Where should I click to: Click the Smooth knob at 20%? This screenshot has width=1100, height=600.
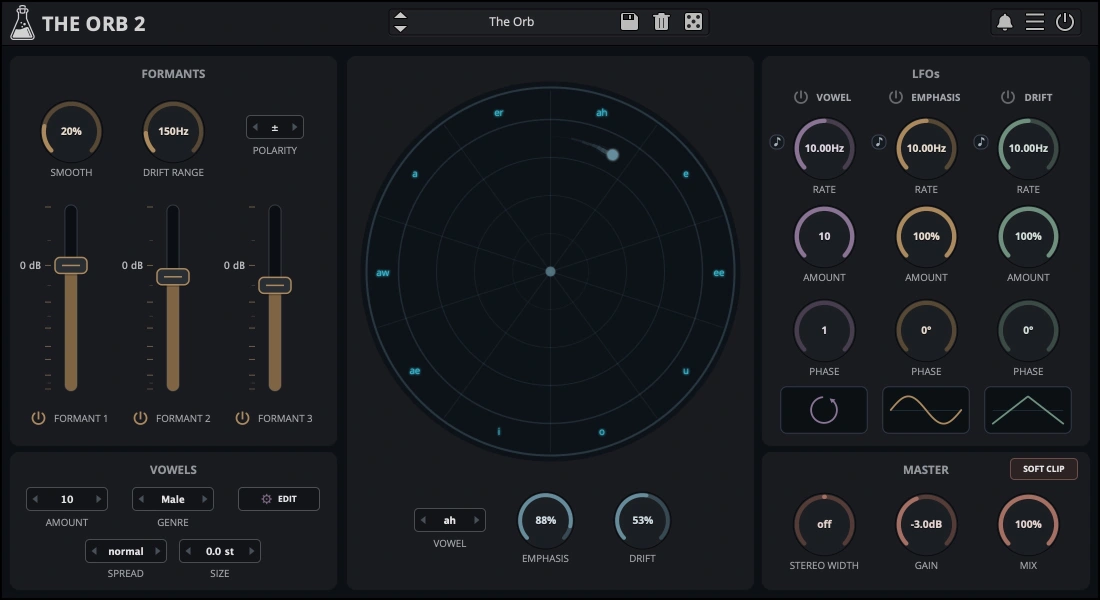(71, 131)
